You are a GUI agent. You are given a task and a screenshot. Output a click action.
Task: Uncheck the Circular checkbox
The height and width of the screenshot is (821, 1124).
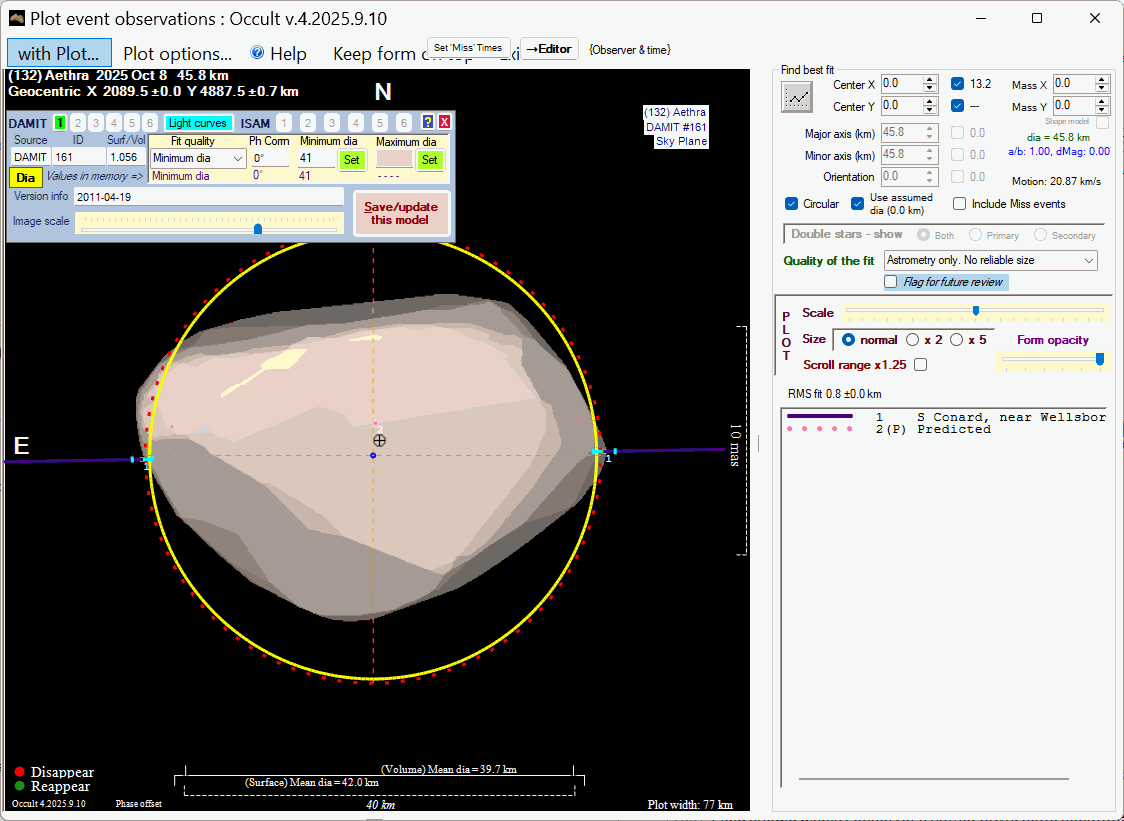792,204
